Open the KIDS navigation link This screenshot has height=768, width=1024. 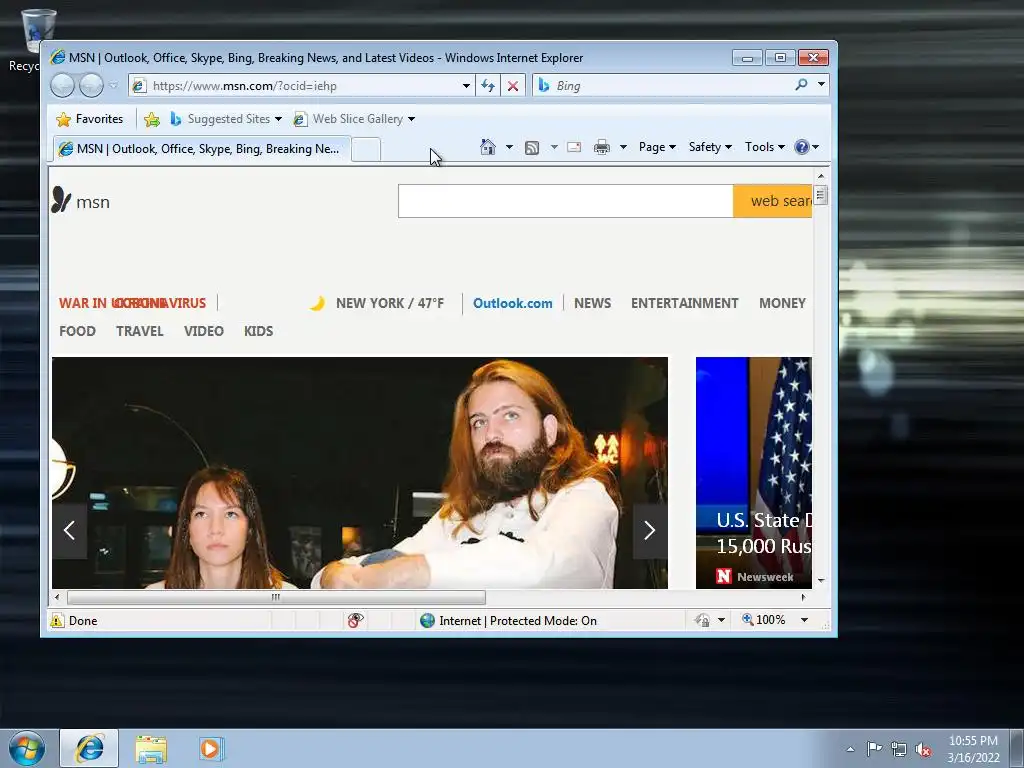click(x=259, y=331)
